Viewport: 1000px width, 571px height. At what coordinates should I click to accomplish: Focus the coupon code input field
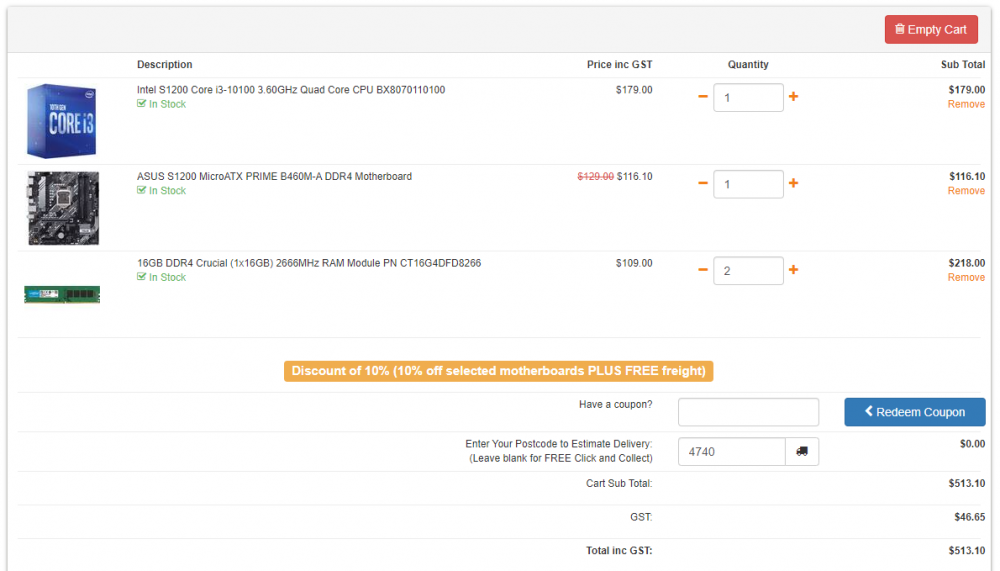[748, 412]
